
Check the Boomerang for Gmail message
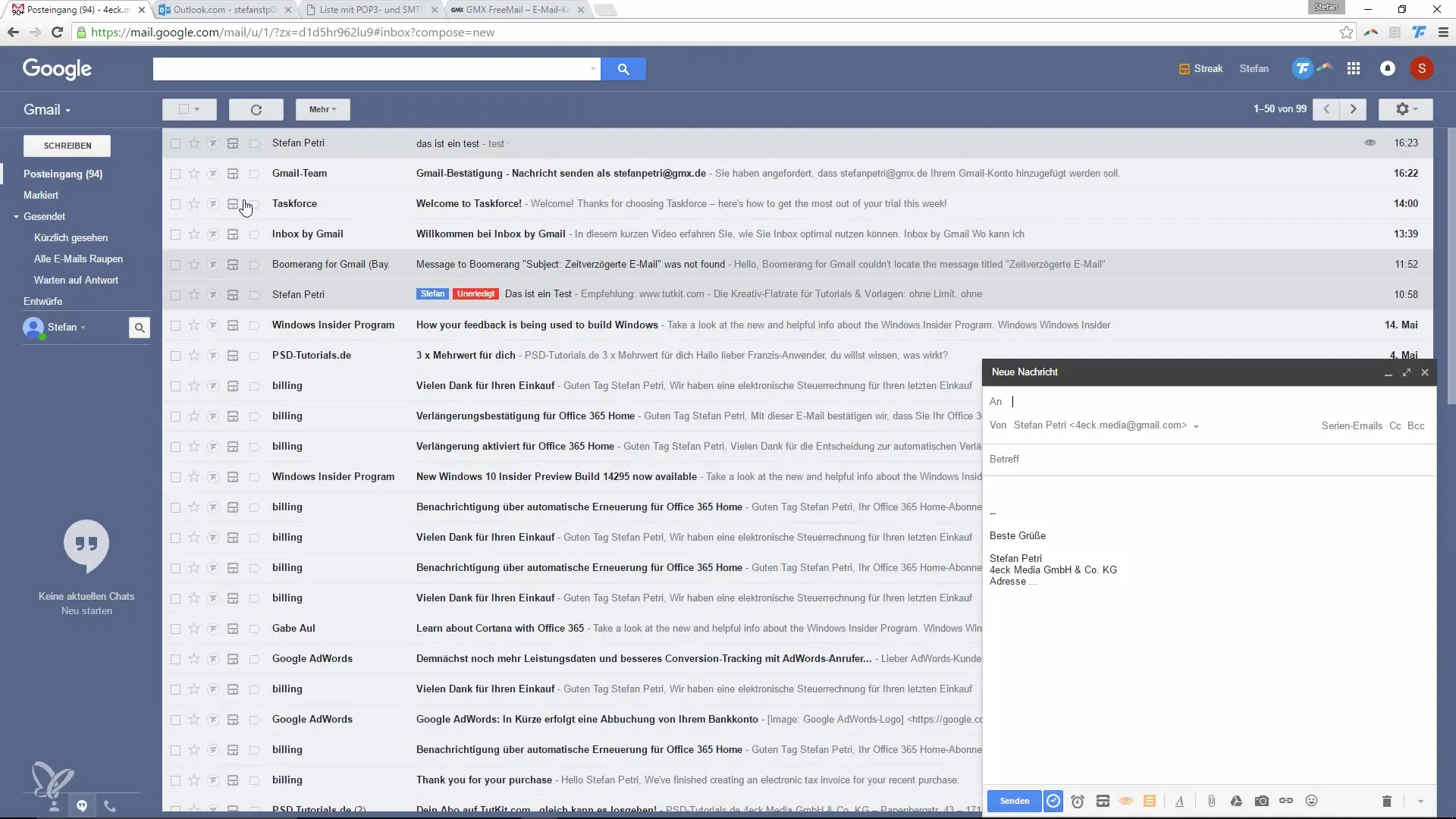coord(175,265)
